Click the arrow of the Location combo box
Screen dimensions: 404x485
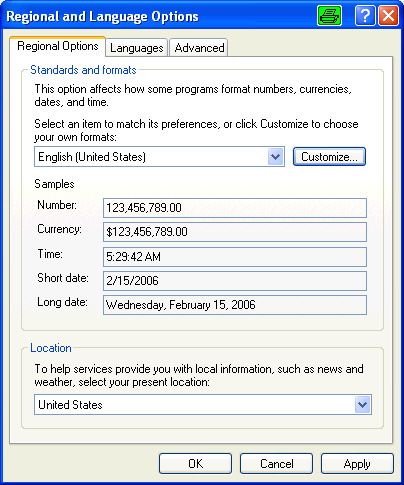pyautogui.click(x=363, y=405)
